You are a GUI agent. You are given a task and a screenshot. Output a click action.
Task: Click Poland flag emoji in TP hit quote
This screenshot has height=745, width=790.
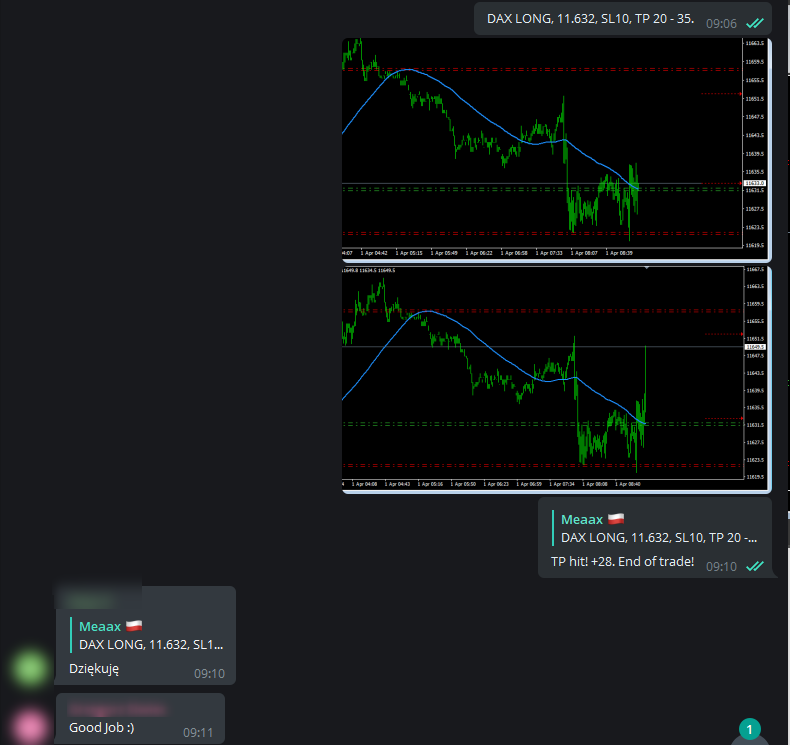point(615,520)
